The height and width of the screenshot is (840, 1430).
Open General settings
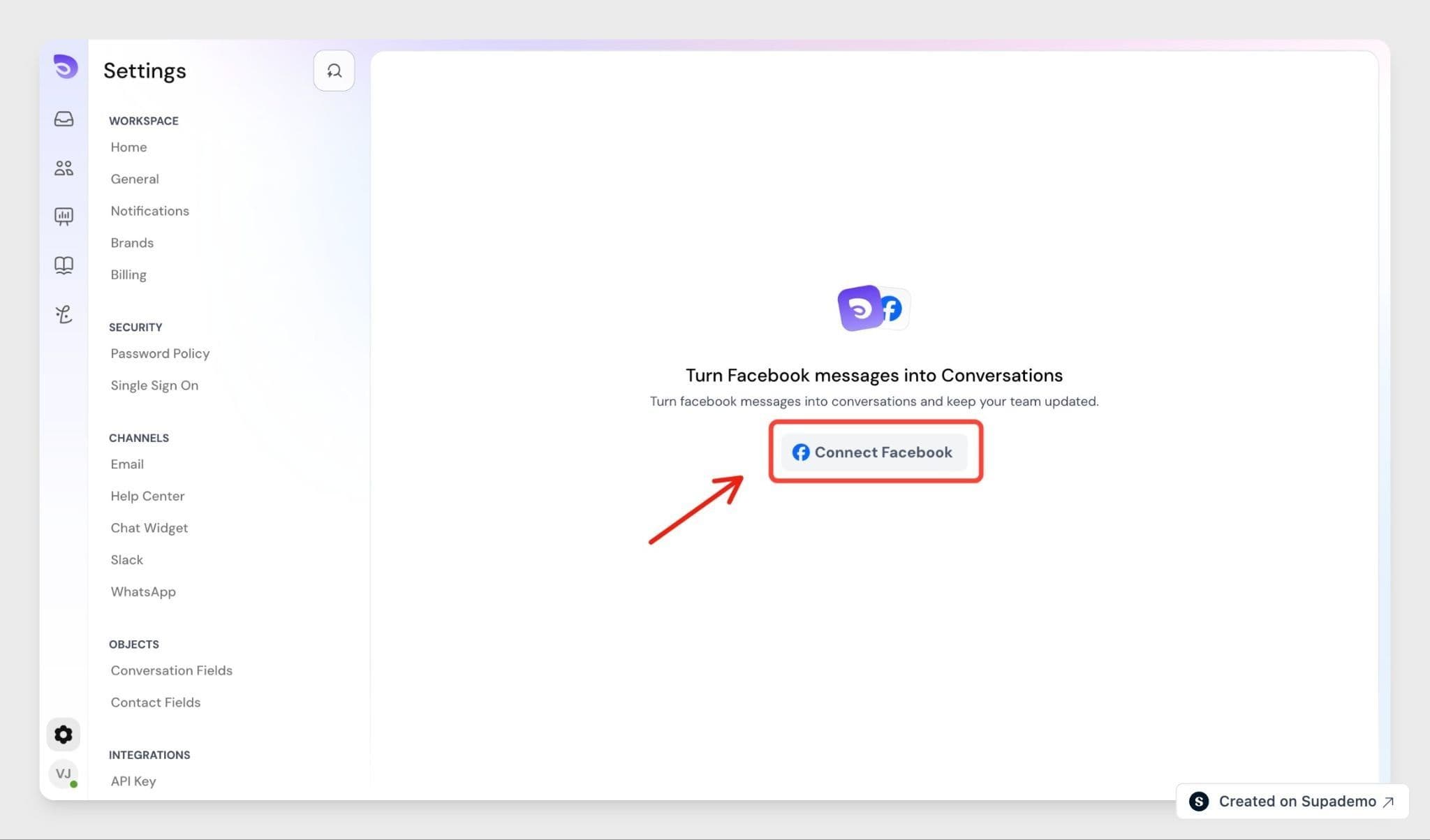tap(135, 179)
